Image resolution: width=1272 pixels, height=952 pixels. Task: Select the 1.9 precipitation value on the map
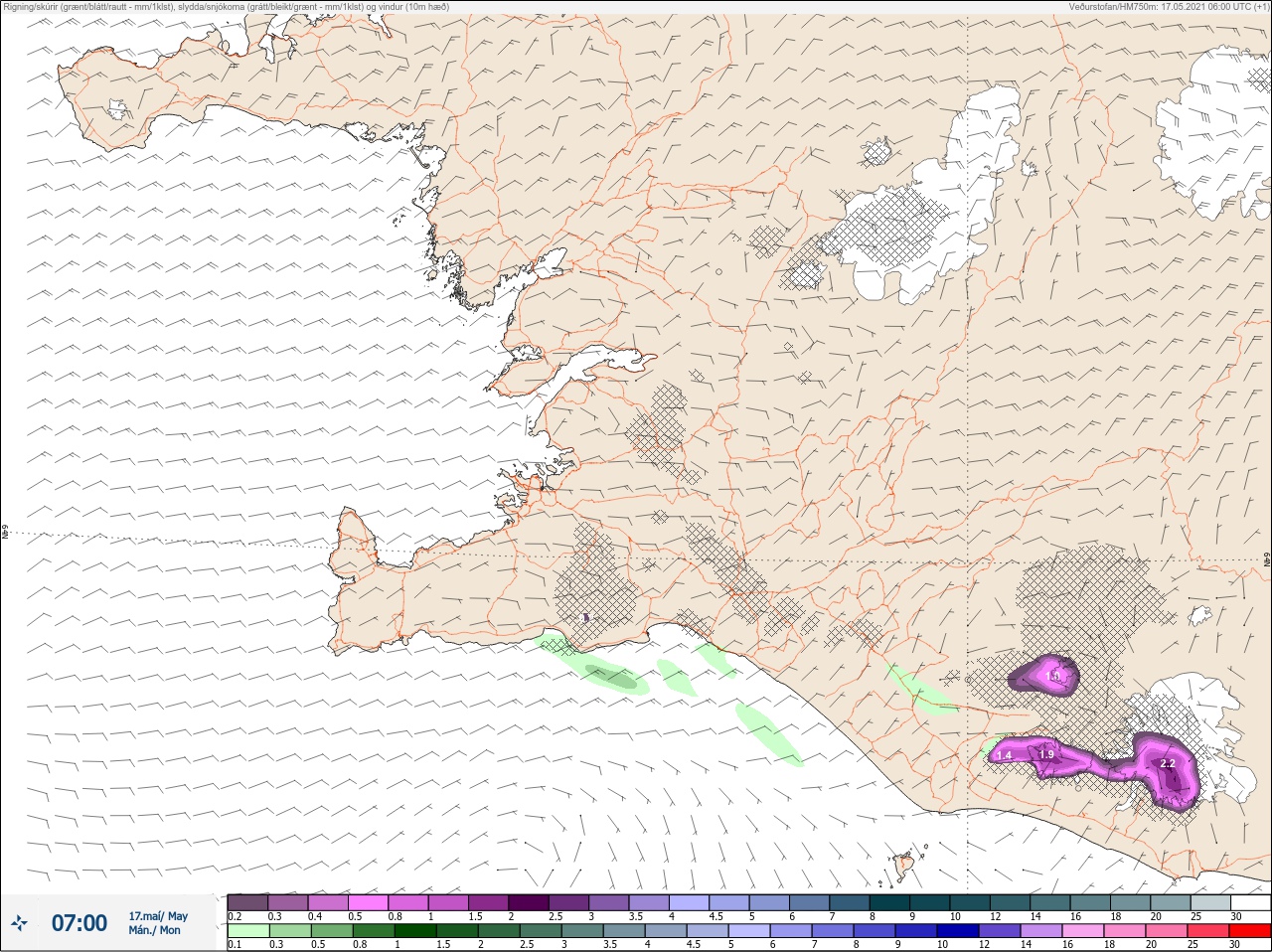[x=1046, y=754]
